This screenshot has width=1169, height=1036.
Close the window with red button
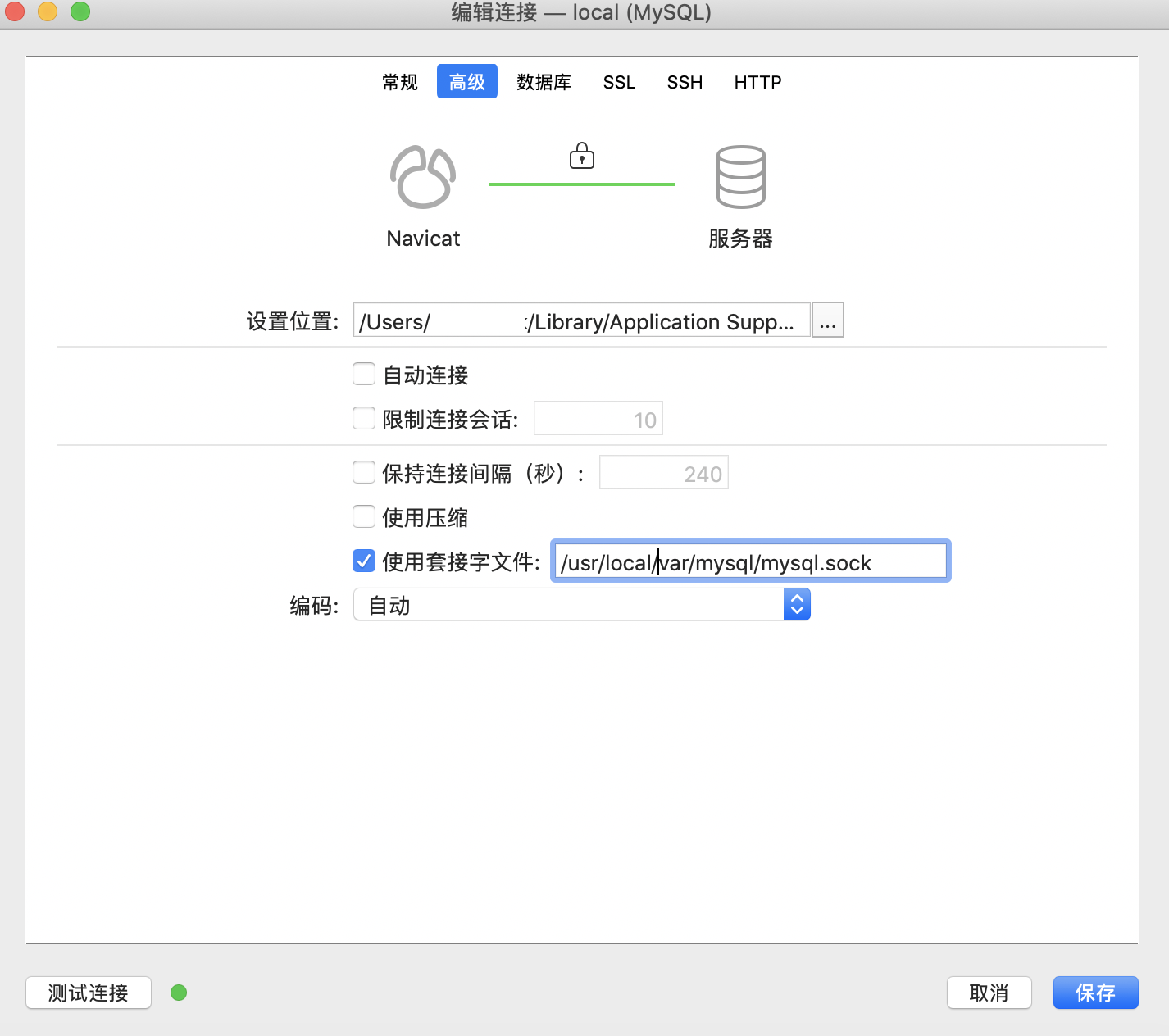(15, 11)
